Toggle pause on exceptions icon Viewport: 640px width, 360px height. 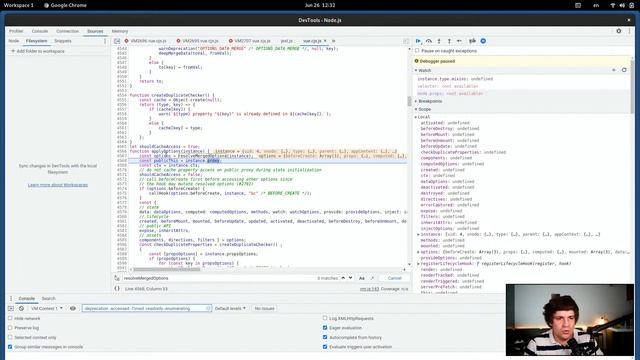[483, 41]
